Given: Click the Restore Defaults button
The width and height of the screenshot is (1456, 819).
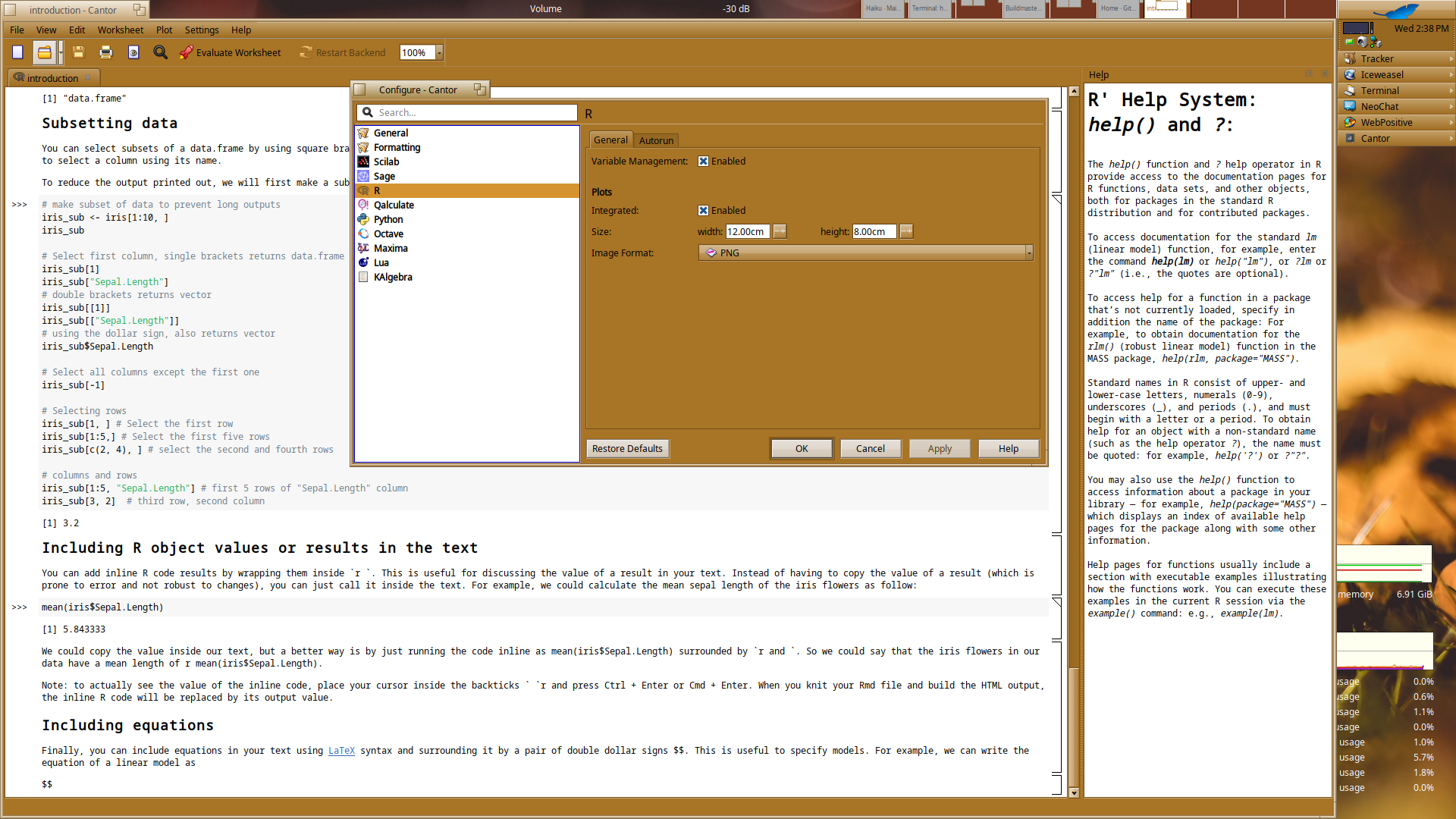Looking at the screenshot, I should (x=626, y=448).
